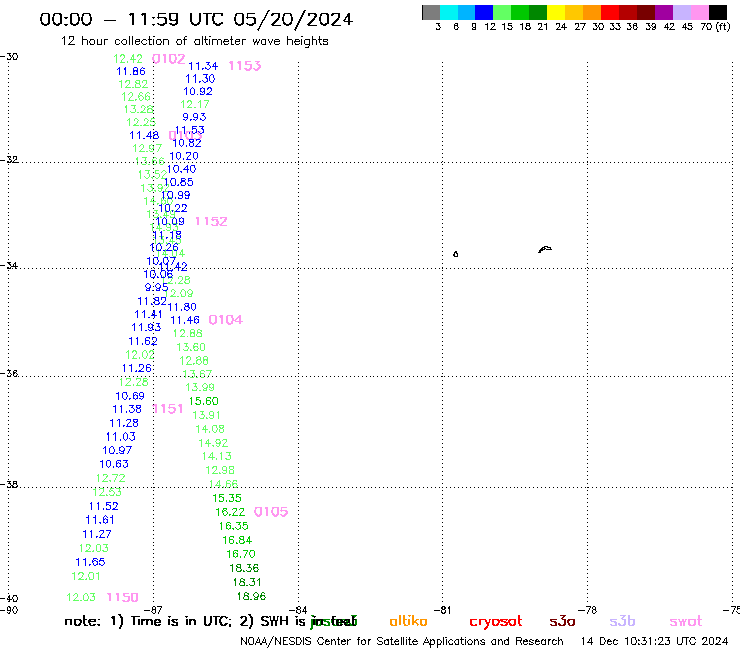Image resolution: width=740 pixels, height=650 pixels.
Task: Click the pink time label '1152'
Action: (x=211, y=221)
